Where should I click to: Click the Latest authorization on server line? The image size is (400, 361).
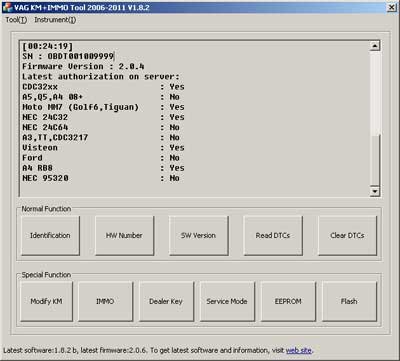pyautogui.click(x=101, y=77)
